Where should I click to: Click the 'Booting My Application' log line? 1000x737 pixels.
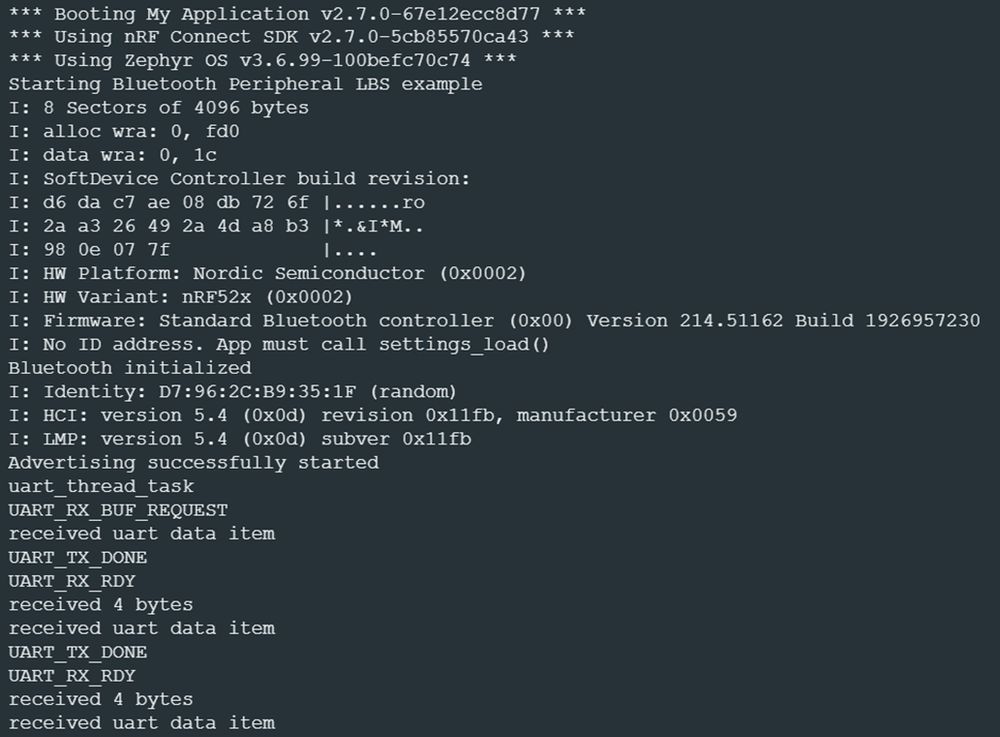(297, 14)
